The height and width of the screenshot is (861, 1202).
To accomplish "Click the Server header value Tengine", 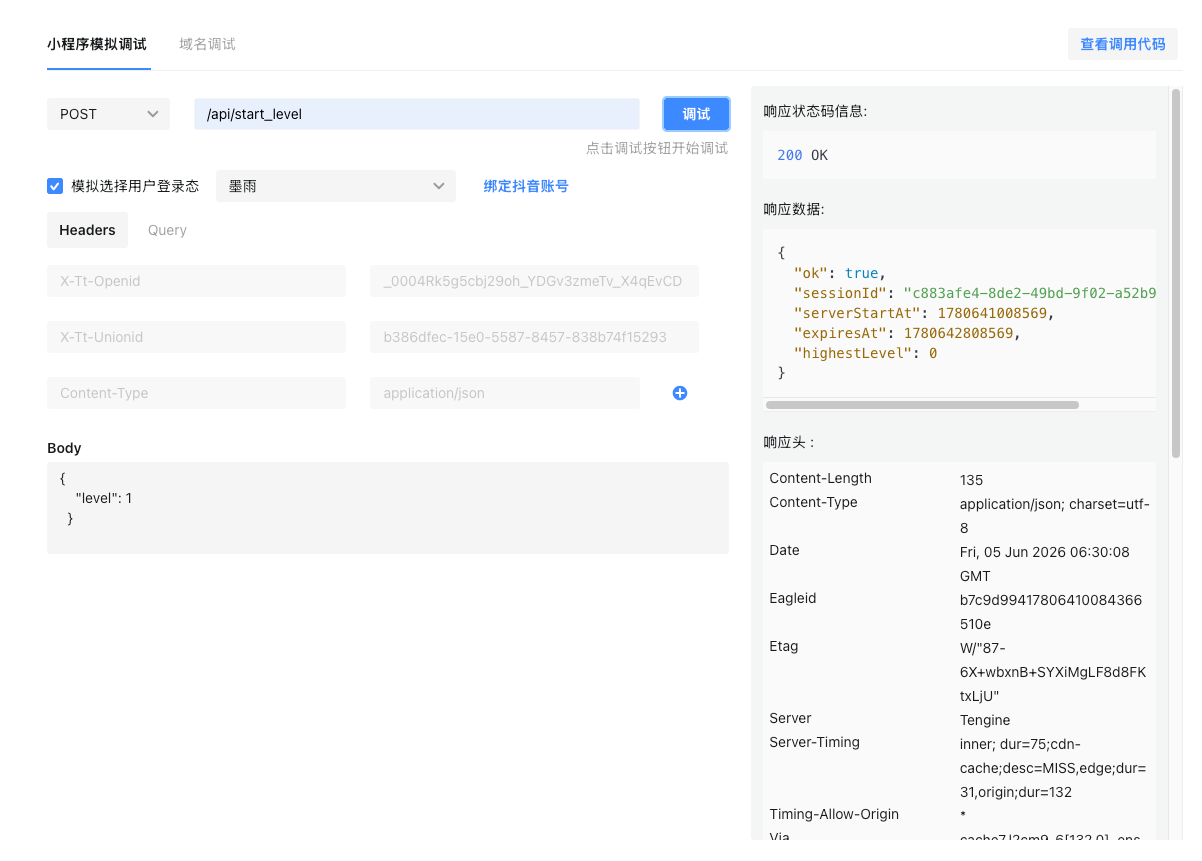I will click(x=985, y=720).
